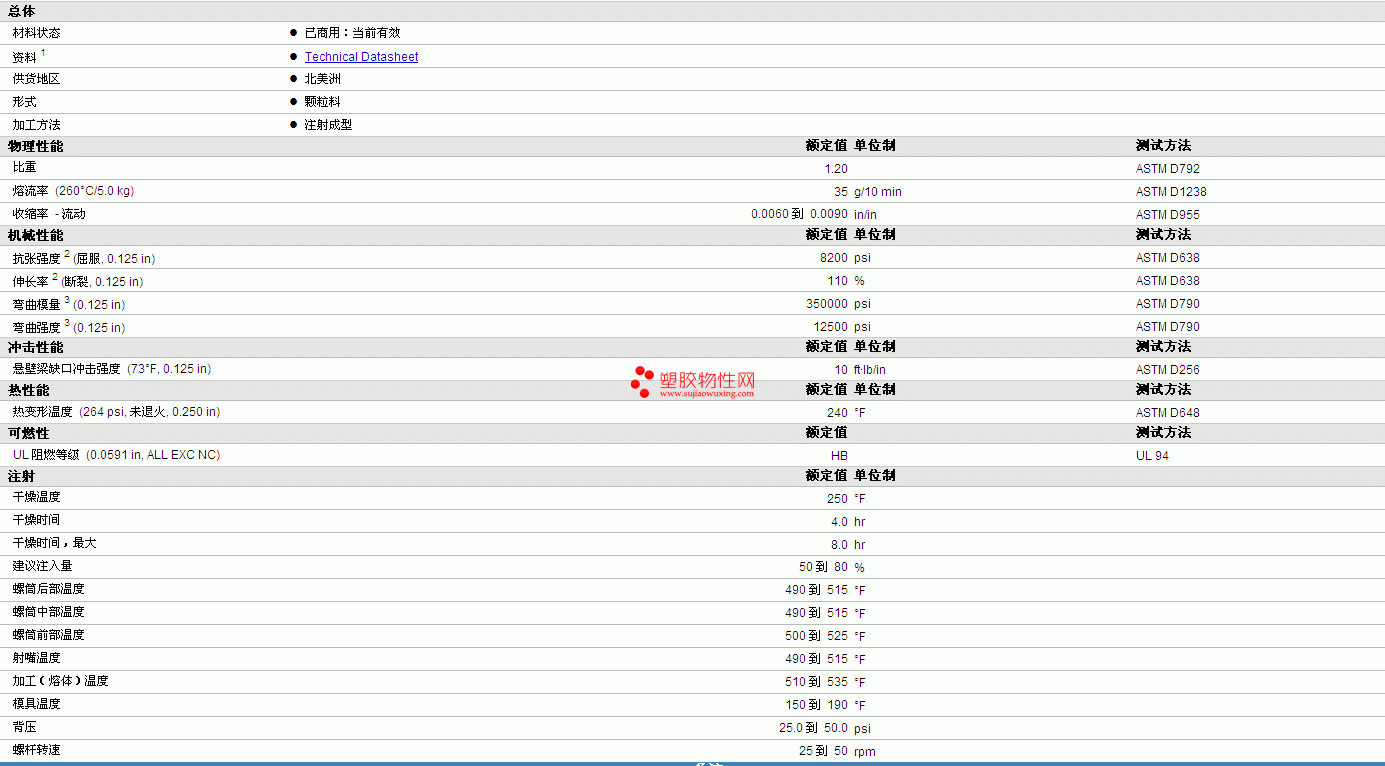Click the 总体 section header
This screenshot has height=766, width=1385.
tap(21, 11)
